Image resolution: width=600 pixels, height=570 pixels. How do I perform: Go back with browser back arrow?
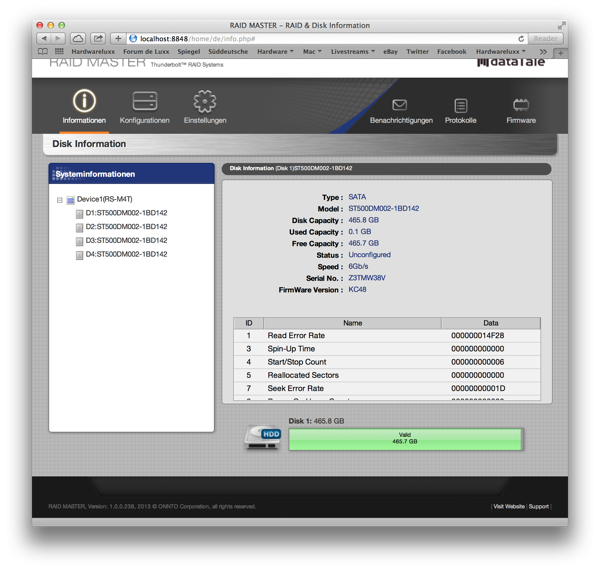coord(44,38)
